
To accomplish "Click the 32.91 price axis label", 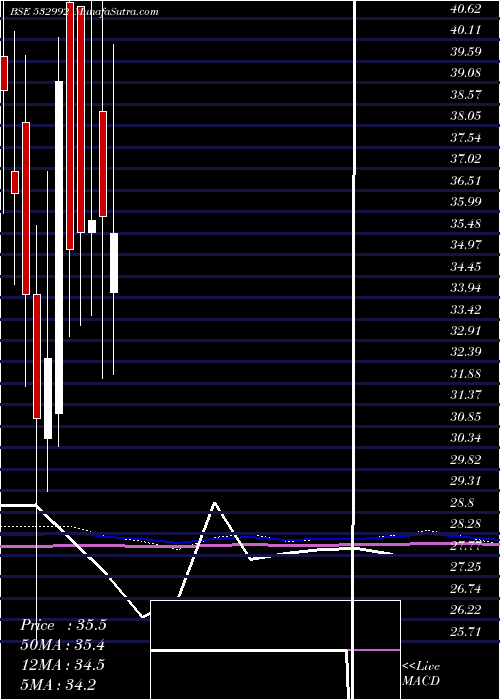I will point(466,331).
